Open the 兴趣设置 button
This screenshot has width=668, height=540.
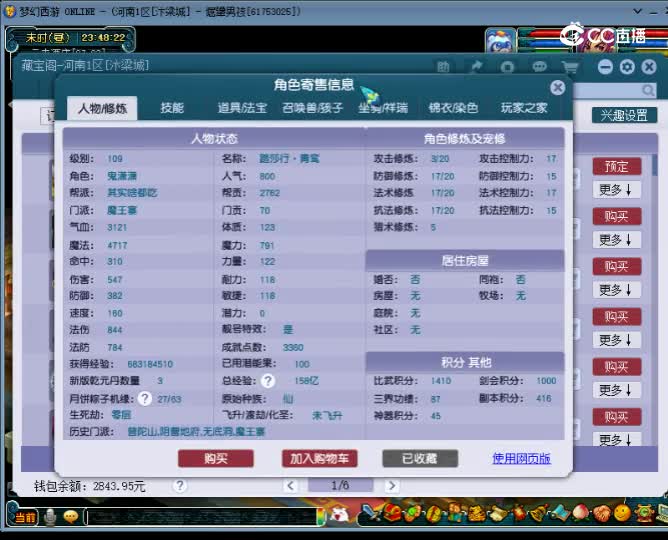point(624,115)
